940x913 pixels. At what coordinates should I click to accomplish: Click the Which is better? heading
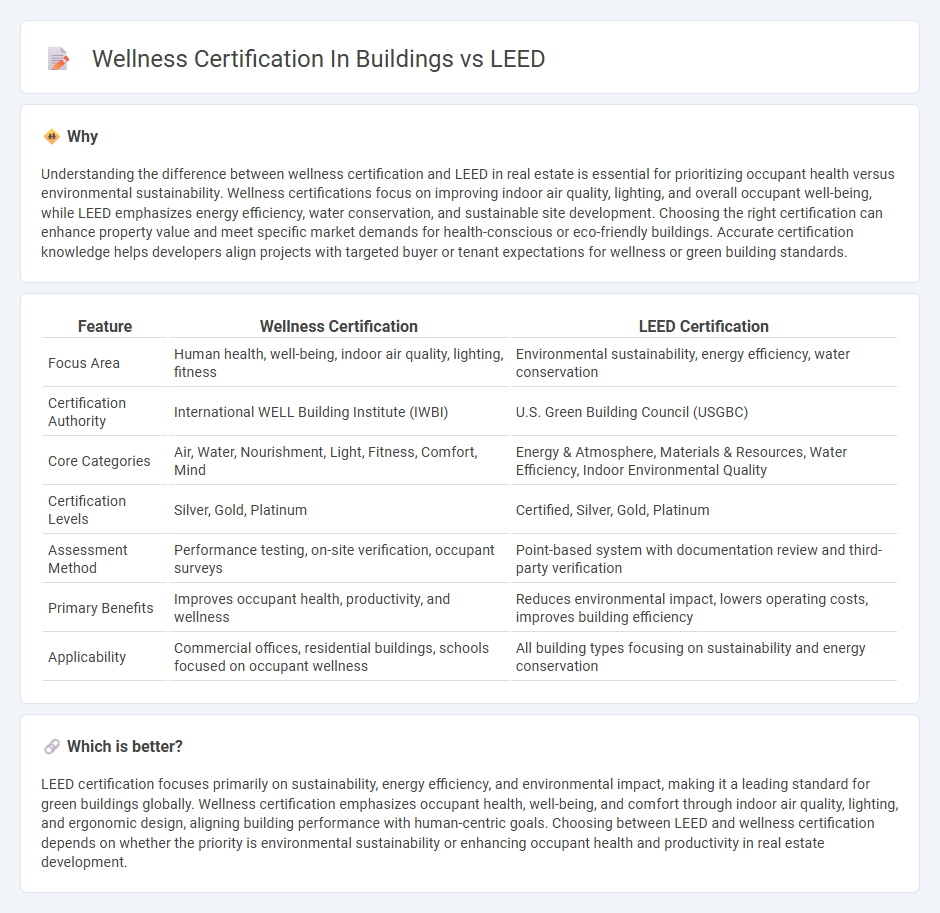coord(125,746)
